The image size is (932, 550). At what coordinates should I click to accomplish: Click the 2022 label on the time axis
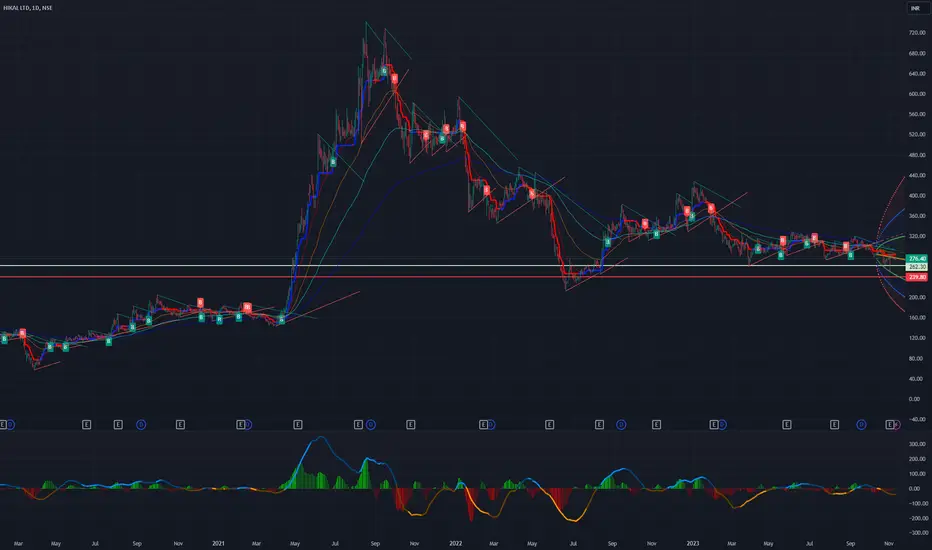pyautogui.click(x=455, y=543)
